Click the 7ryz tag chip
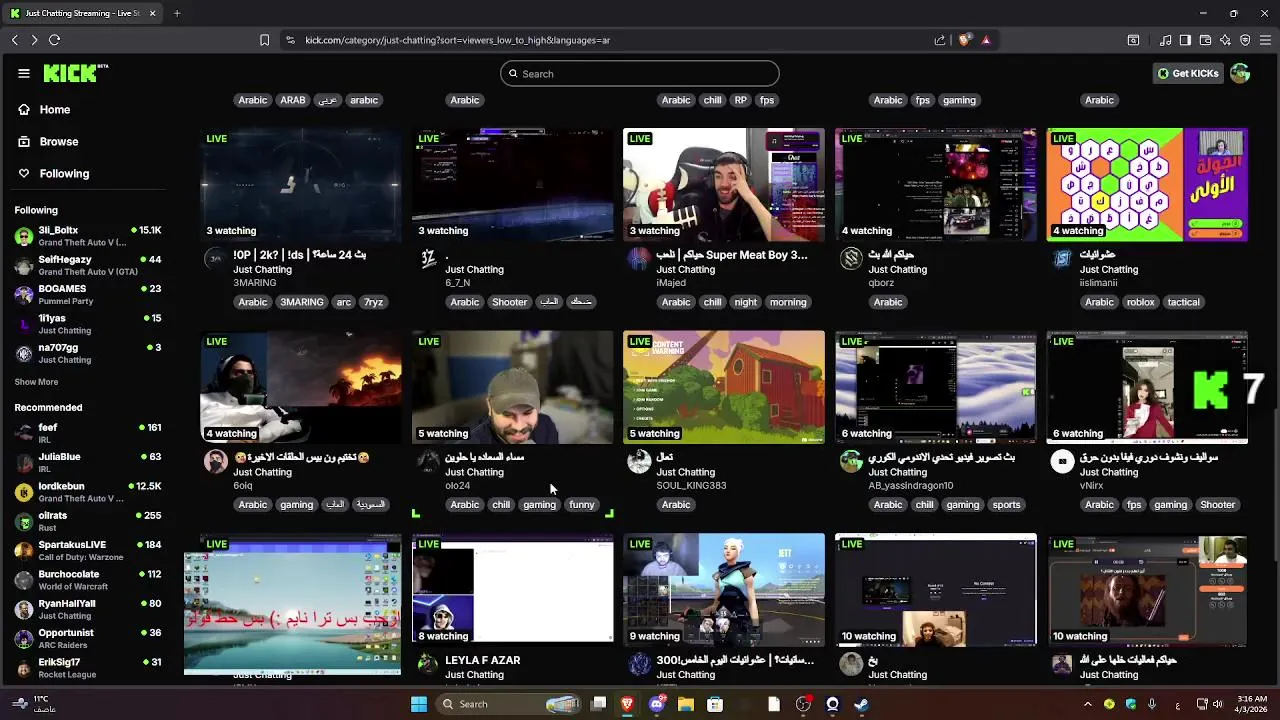The height and width of the screenshot is (720, 1280). [373, 302]
